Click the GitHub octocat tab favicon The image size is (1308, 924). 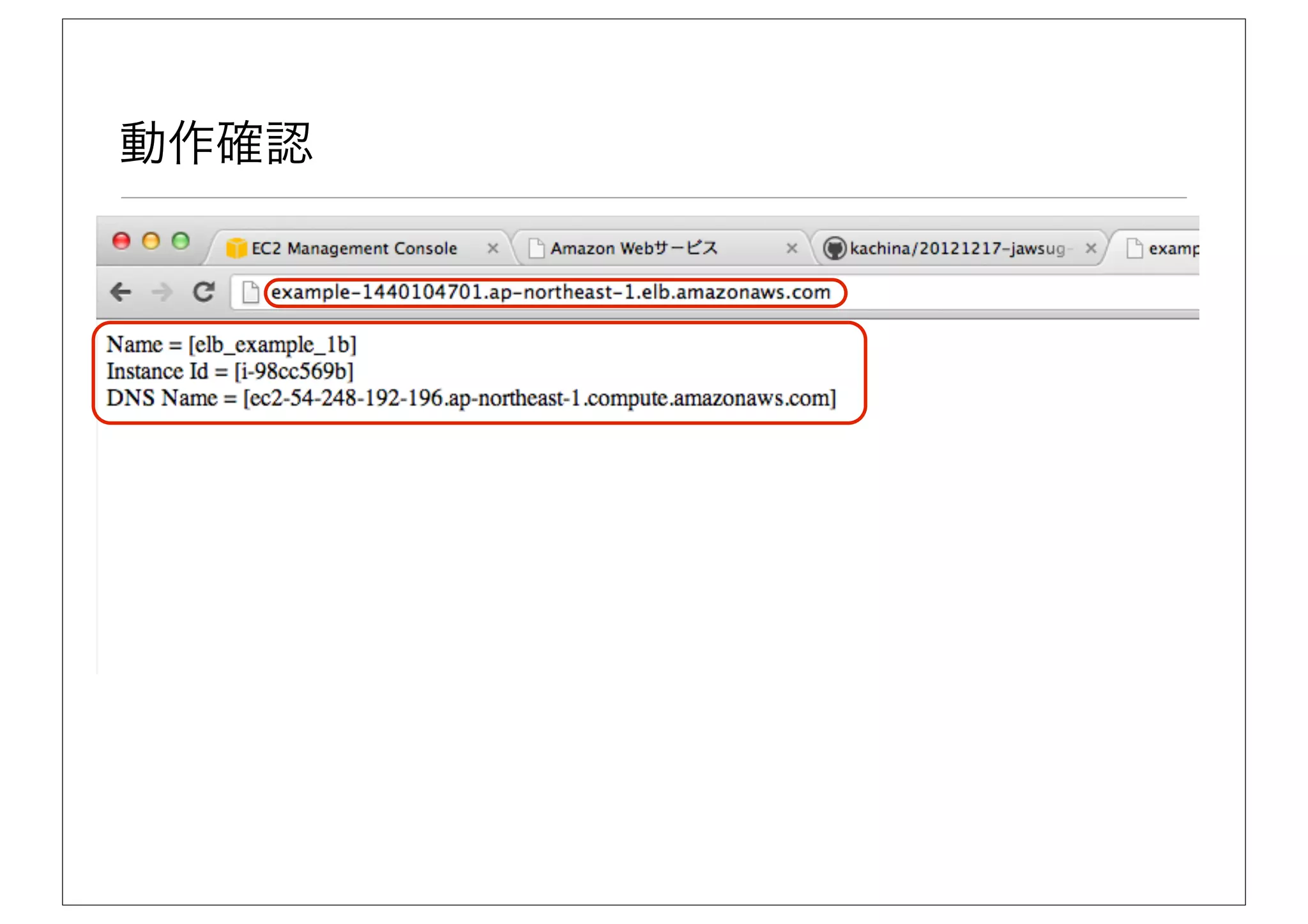833,248
